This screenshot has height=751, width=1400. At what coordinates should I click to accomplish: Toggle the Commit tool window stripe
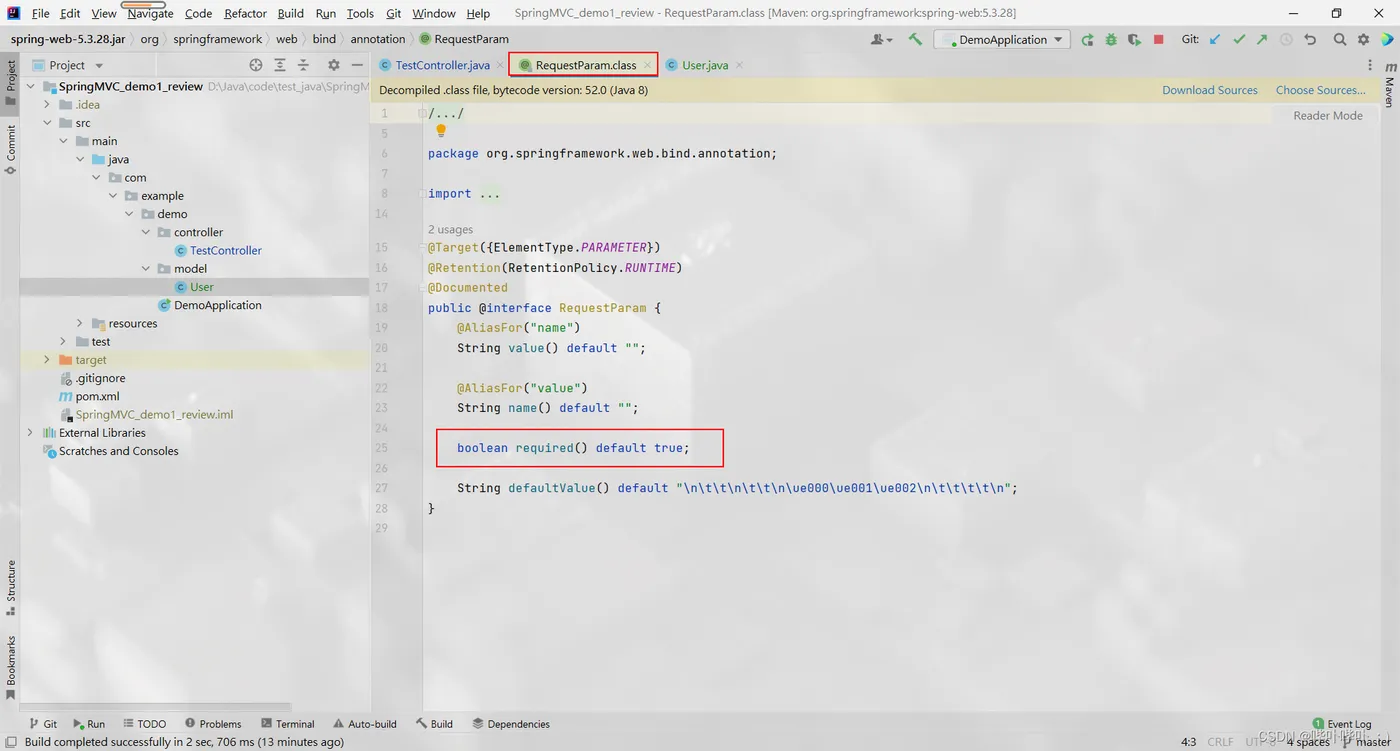pos(11,149)
